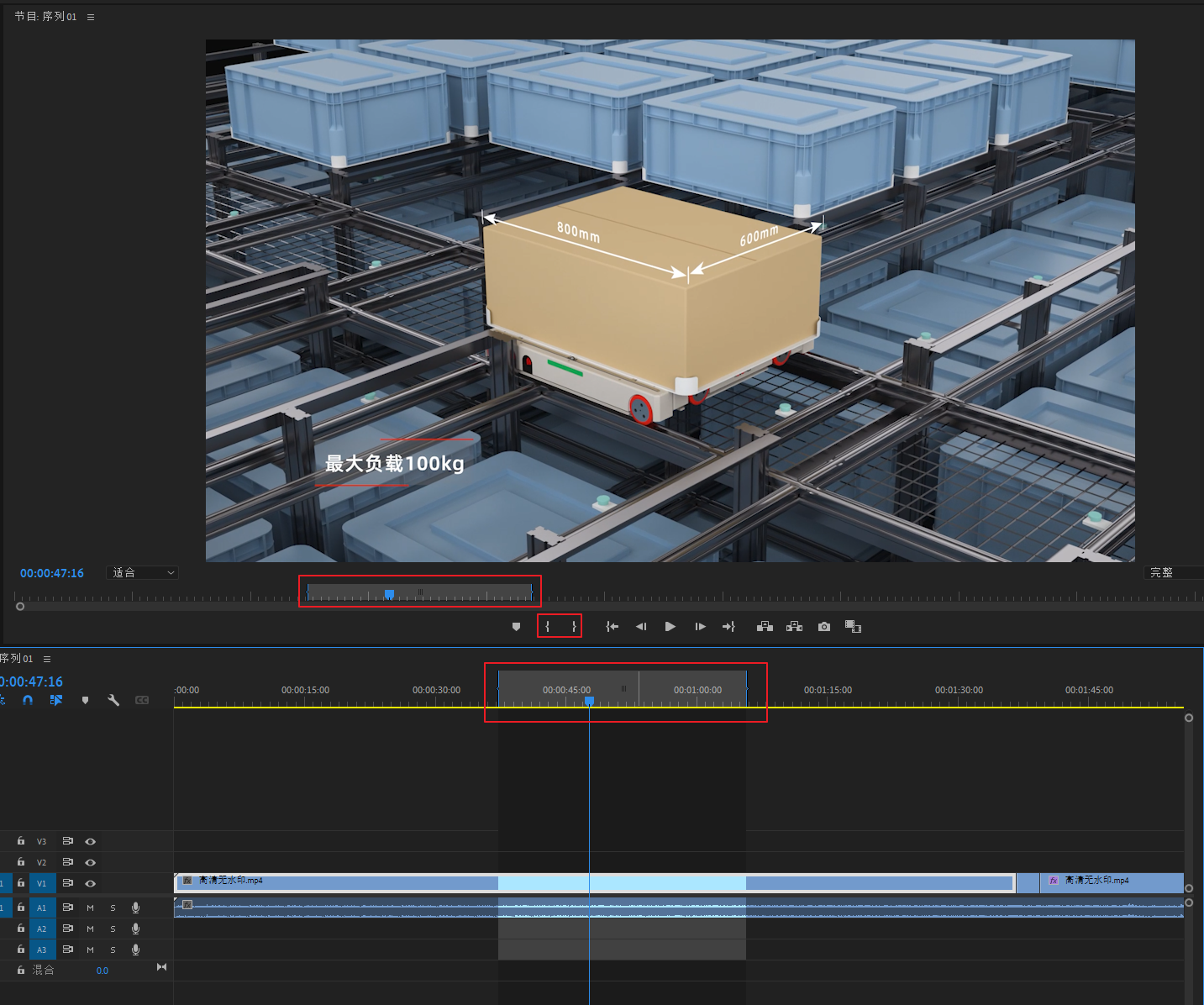Click the Extract button in program monitor
Image resolution: width=1204 pixels, height=1005 pixels.
(x=794, y=627)
